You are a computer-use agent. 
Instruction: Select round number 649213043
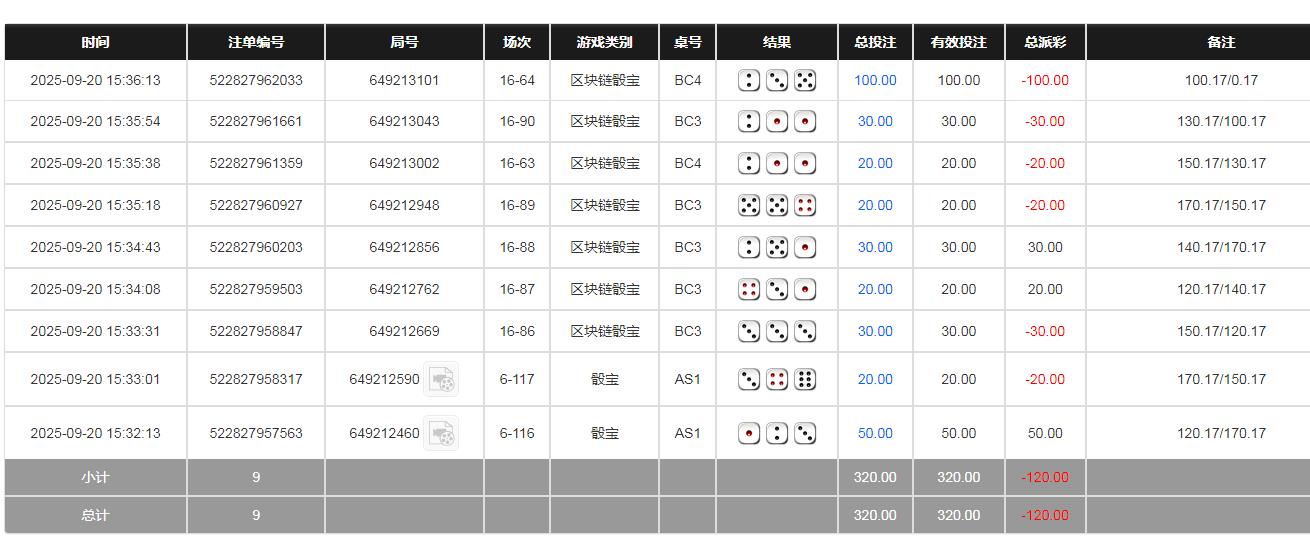click(x=404, y=121)
